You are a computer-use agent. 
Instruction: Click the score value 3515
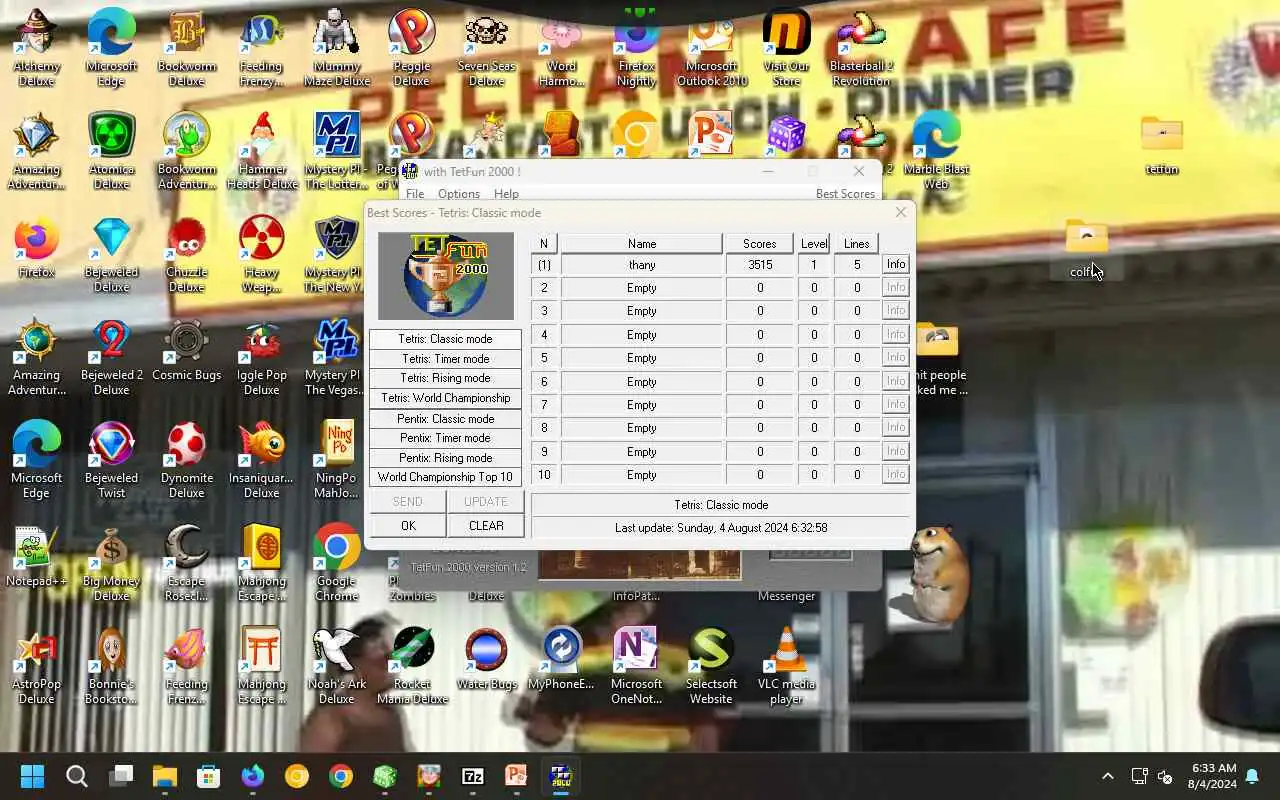tap(759, 265)
